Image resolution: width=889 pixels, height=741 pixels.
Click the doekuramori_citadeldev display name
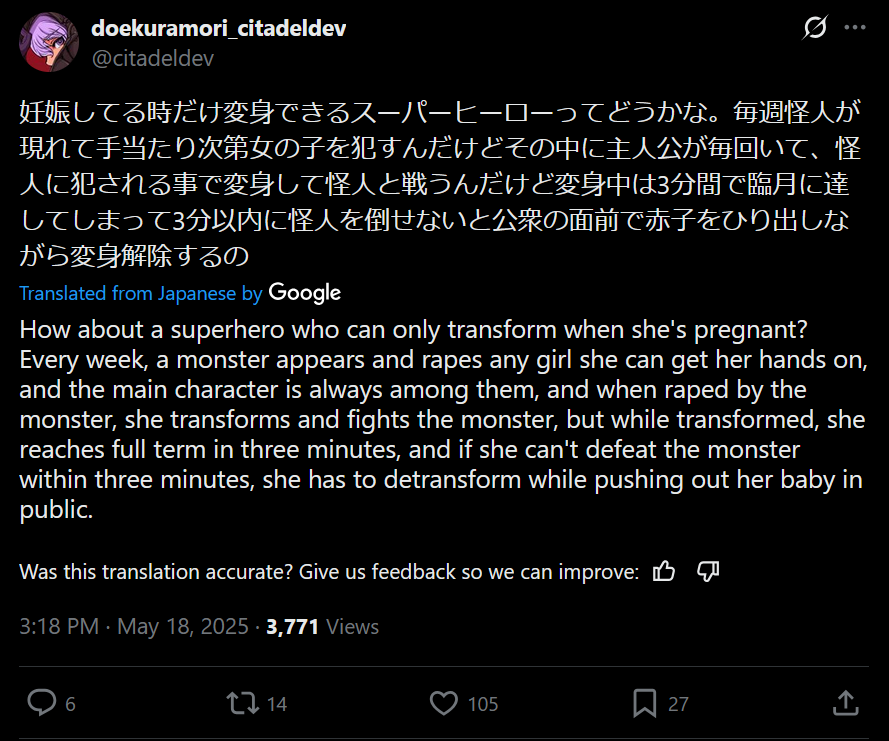(219, 28)
